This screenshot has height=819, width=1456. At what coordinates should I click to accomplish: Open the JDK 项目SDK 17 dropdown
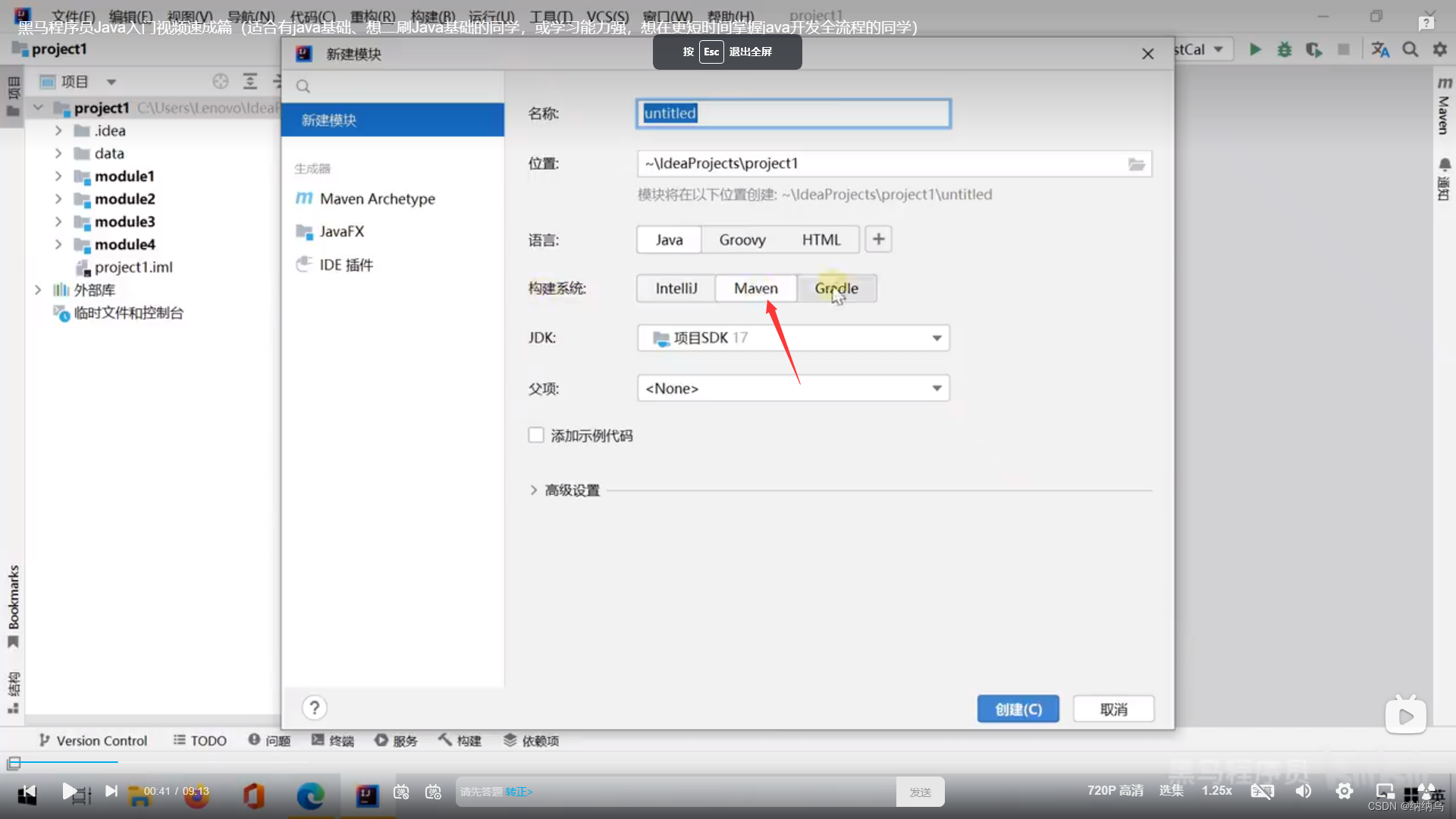[793, 337]
